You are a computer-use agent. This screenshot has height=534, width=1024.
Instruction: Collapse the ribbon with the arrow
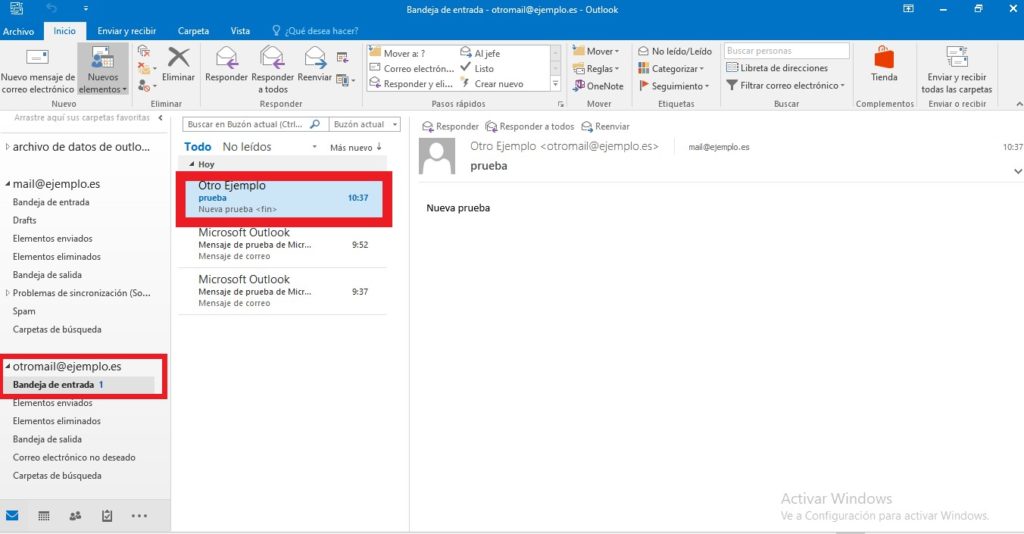1019,104
